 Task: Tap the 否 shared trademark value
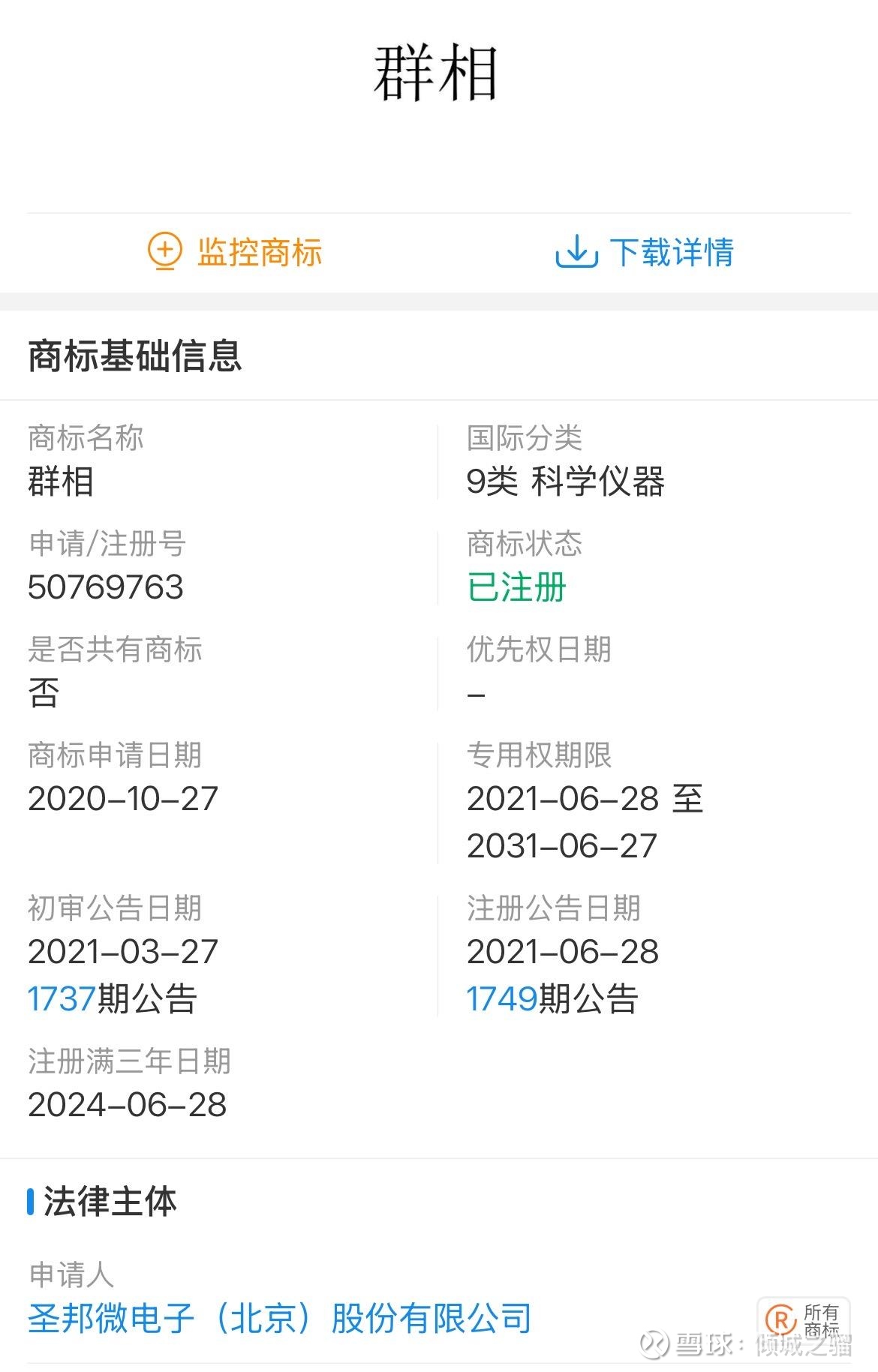[44, 693]
